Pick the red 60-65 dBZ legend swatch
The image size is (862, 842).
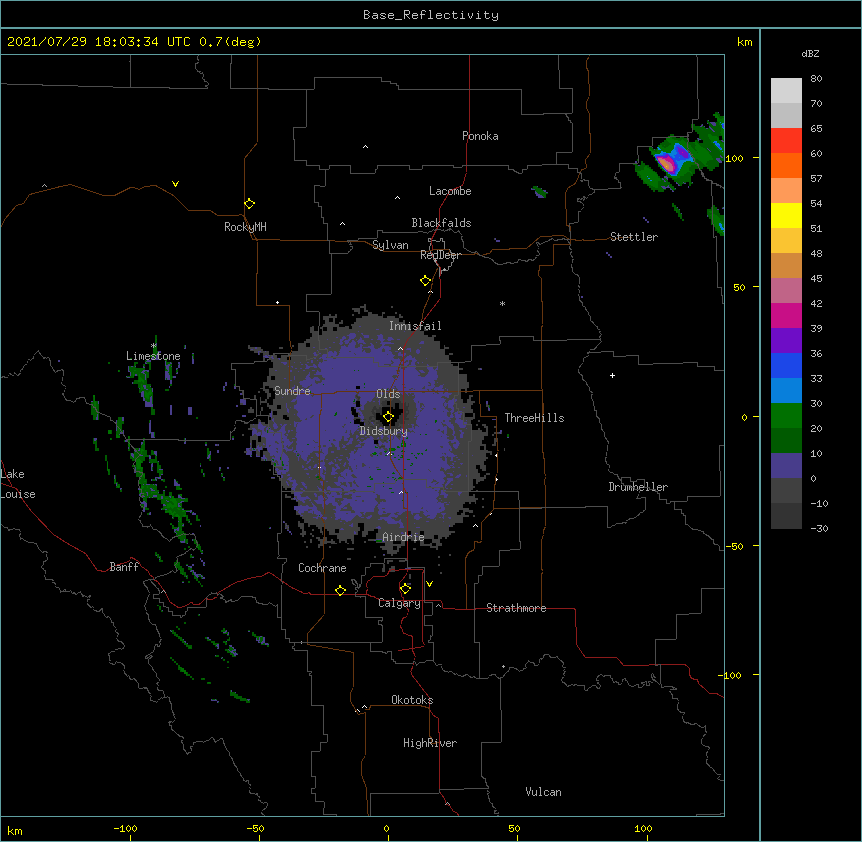click(x=786, y=141)
